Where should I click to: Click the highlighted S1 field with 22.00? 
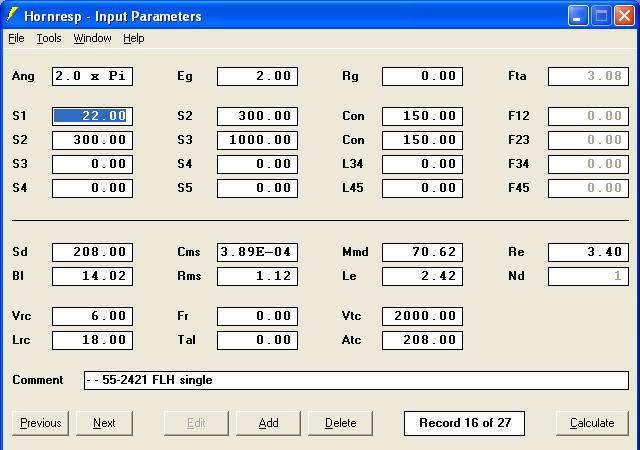coord(92,116)
